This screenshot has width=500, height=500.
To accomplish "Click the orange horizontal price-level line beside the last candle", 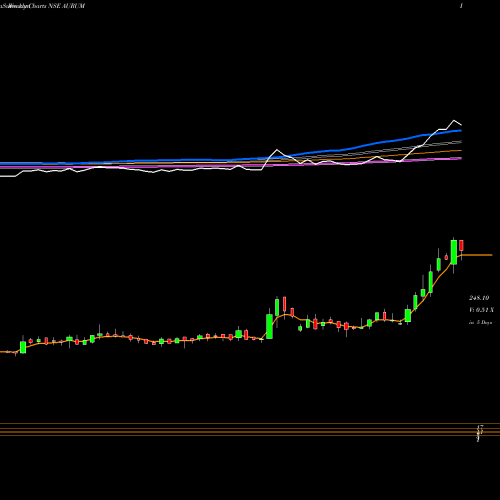I will 477,255.
